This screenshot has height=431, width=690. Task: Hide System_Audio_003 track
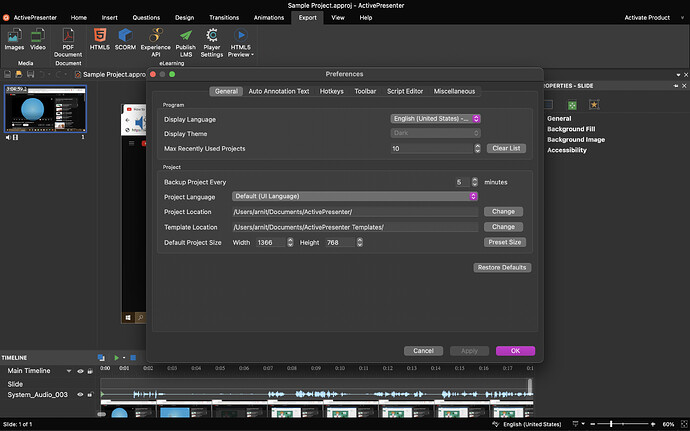pyautogui.click(x=80, y=394)
